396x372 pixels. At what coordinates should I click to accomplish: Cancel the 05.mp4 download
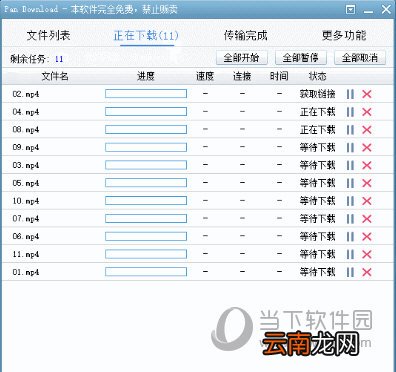(367, 183)
